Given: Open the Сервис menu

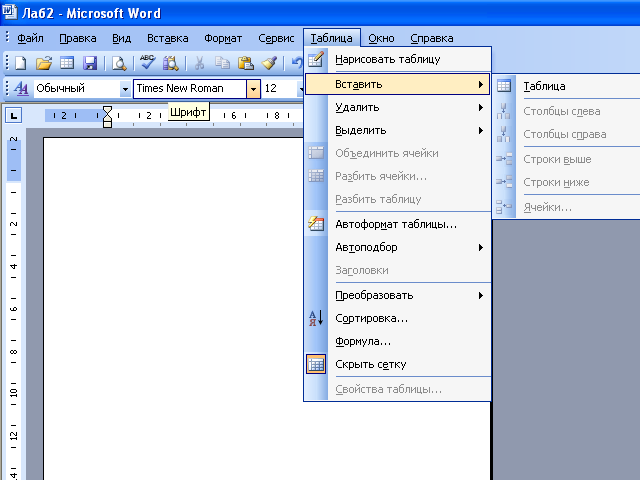Looking at the screenshot, I should click(276, 38).
